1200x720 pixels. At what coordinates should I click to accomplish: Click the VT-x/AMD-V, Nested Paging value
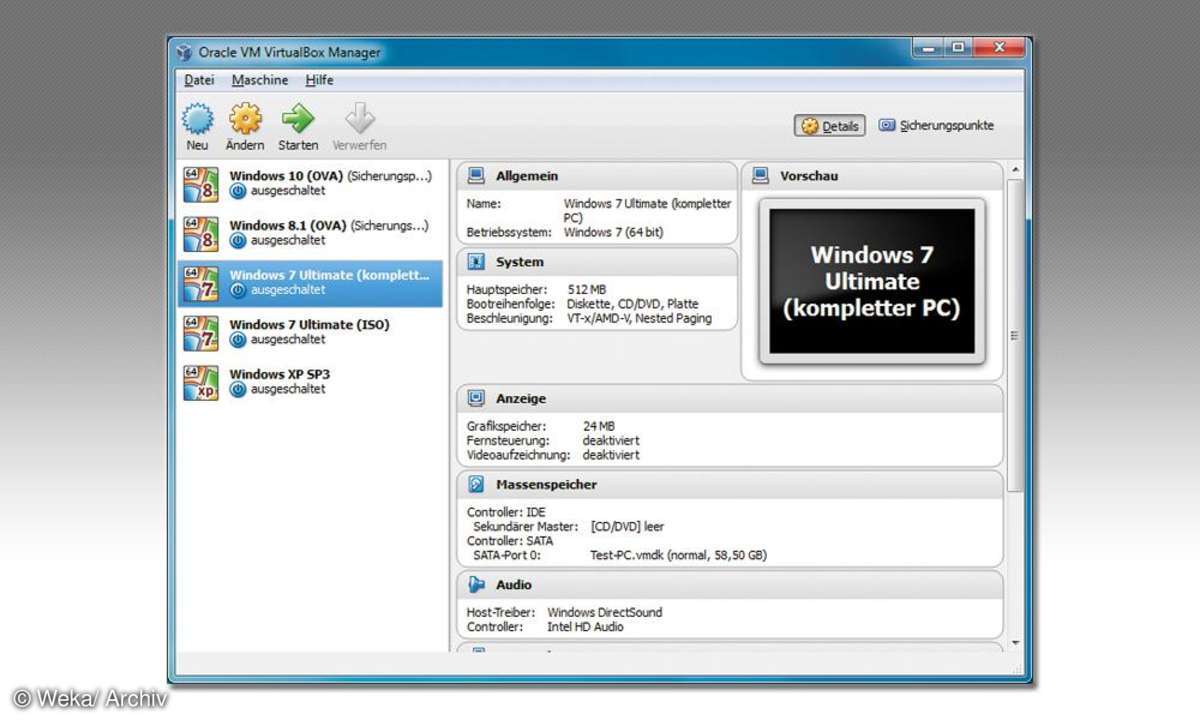(x=640, y=318)
